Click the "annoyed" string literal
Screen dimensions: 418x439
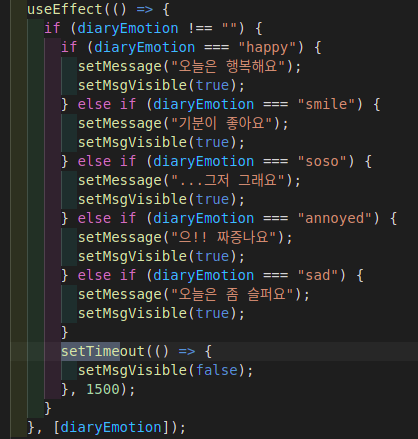point(335,218)
